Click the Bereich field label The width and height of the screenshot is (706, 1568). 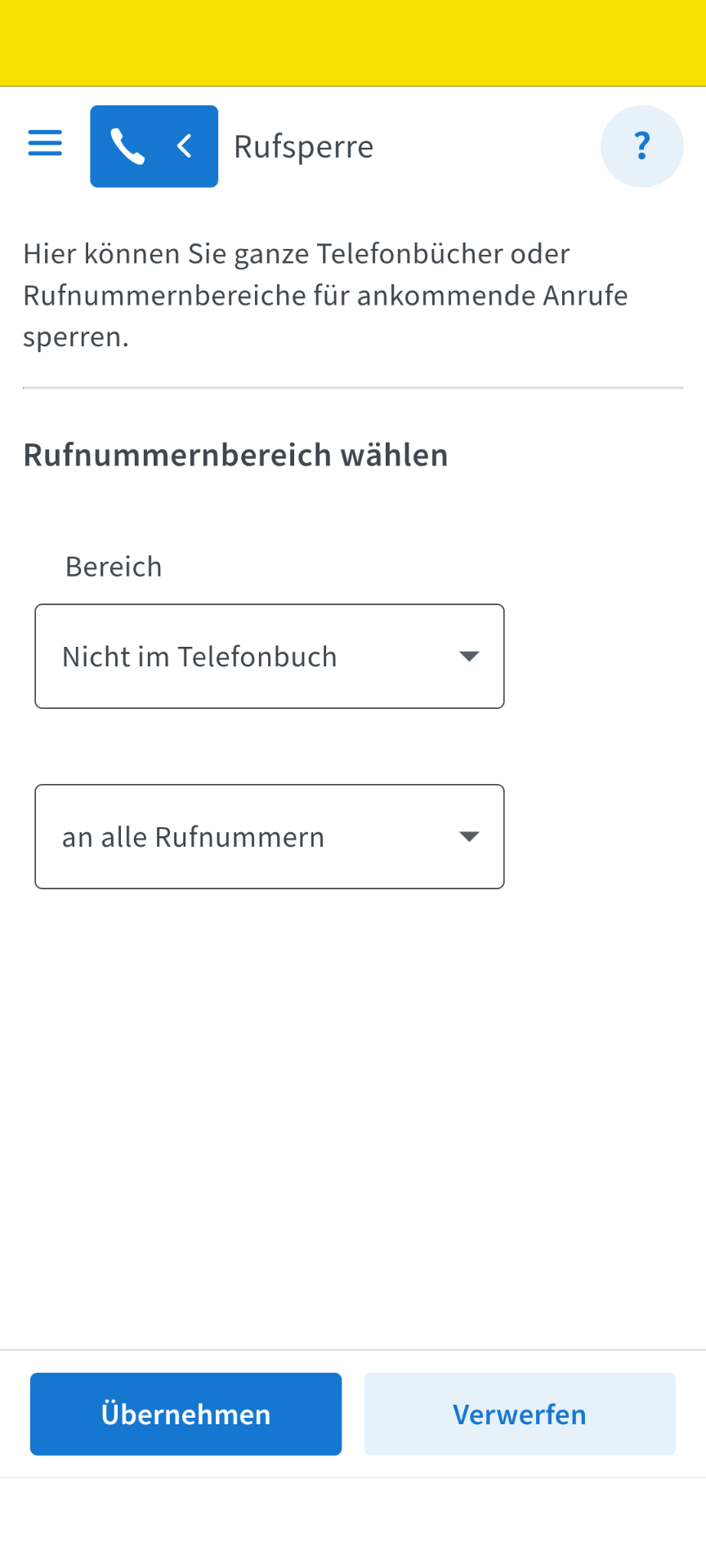point(114,567)
